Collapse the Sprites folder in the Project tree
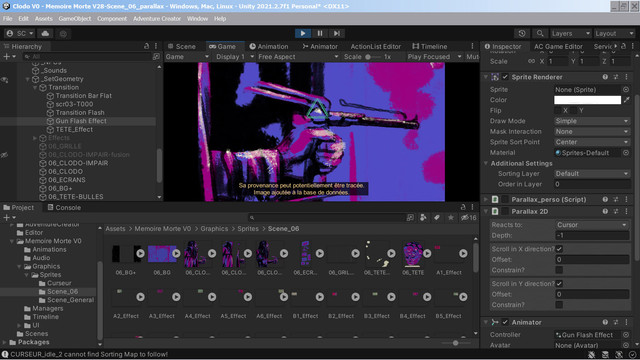 tap(27, 275)
